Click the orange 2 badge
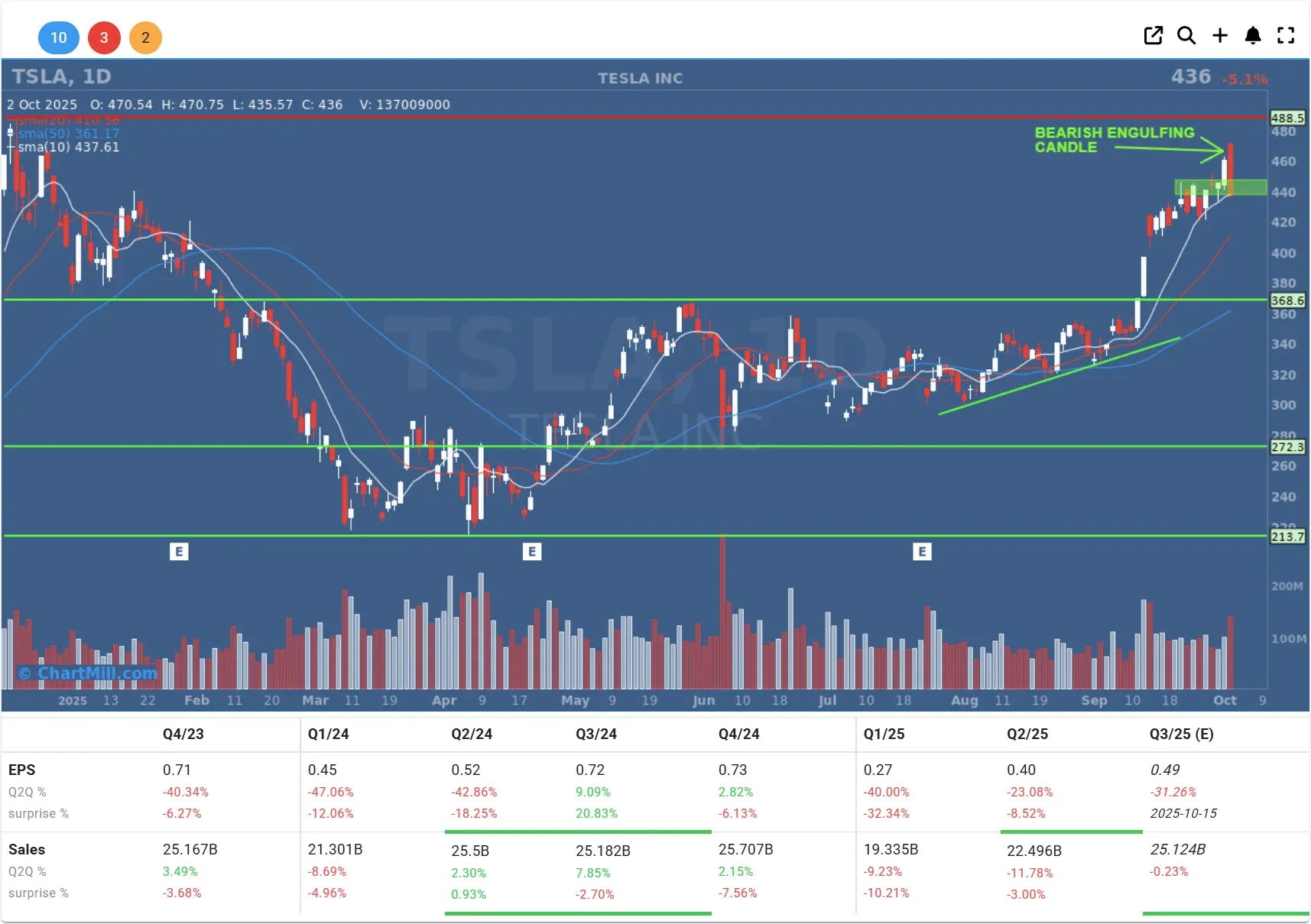Image resolution: width=1311 pixels, height=924 pixels. click(x=145, y=37)
